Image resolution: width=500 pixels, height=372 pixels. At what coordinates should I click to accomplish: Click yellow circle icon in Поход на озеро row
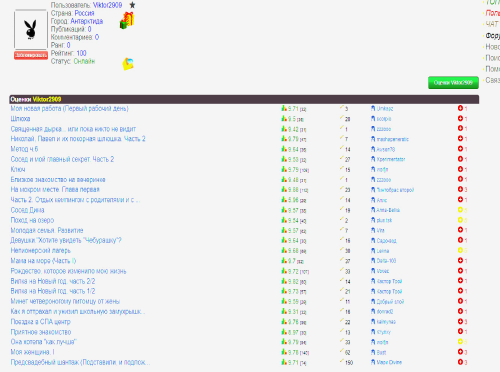pos(460,220)
